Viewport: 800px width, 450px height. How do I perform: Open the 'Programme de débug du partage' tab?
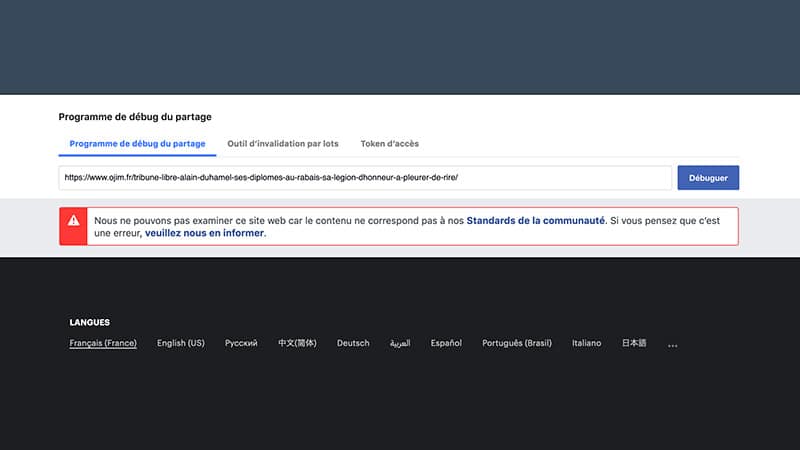click(137, 144)
